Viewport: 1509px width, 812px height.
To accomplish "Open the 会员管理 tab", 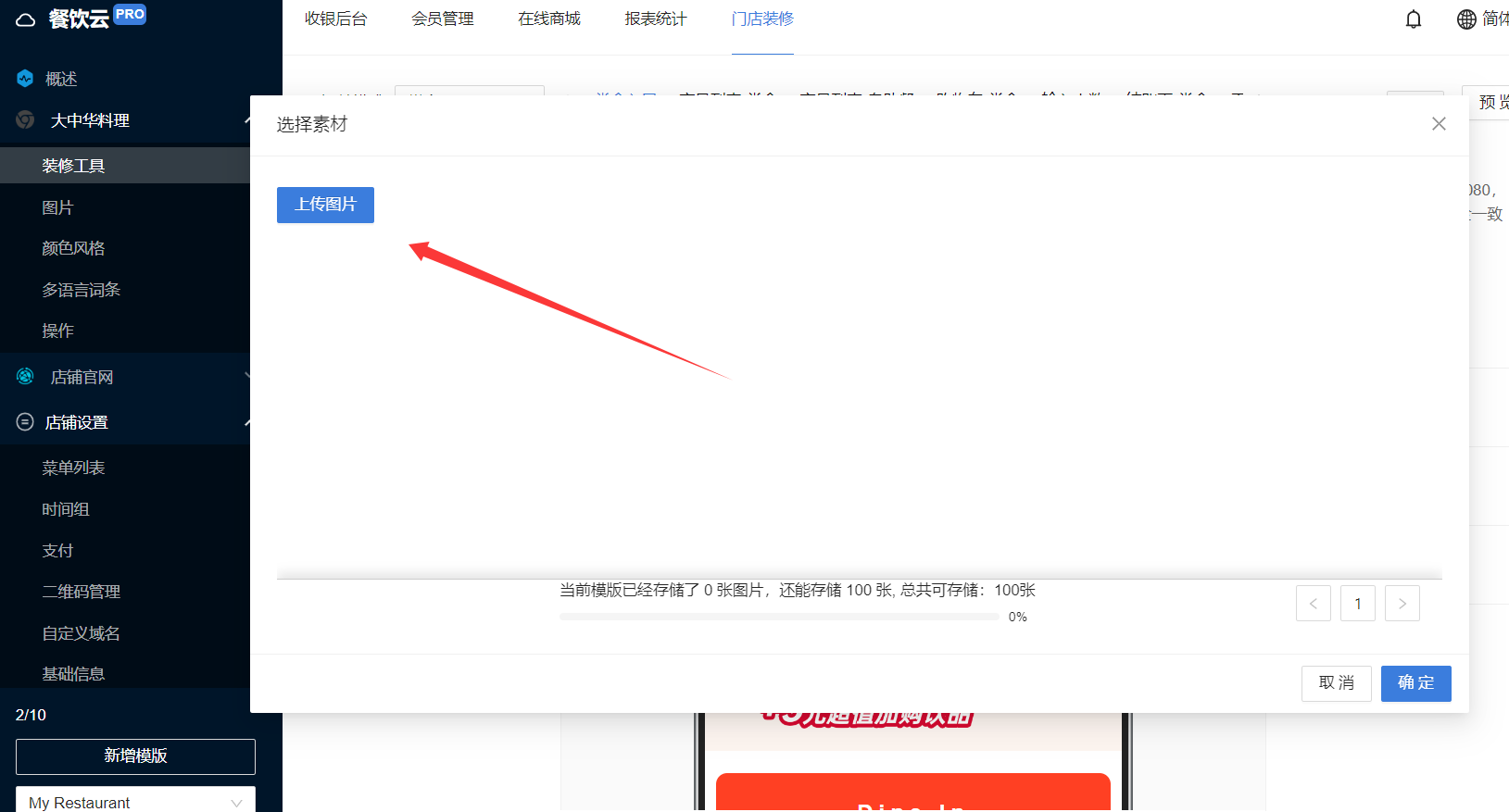I will click(x=443, y=19).
